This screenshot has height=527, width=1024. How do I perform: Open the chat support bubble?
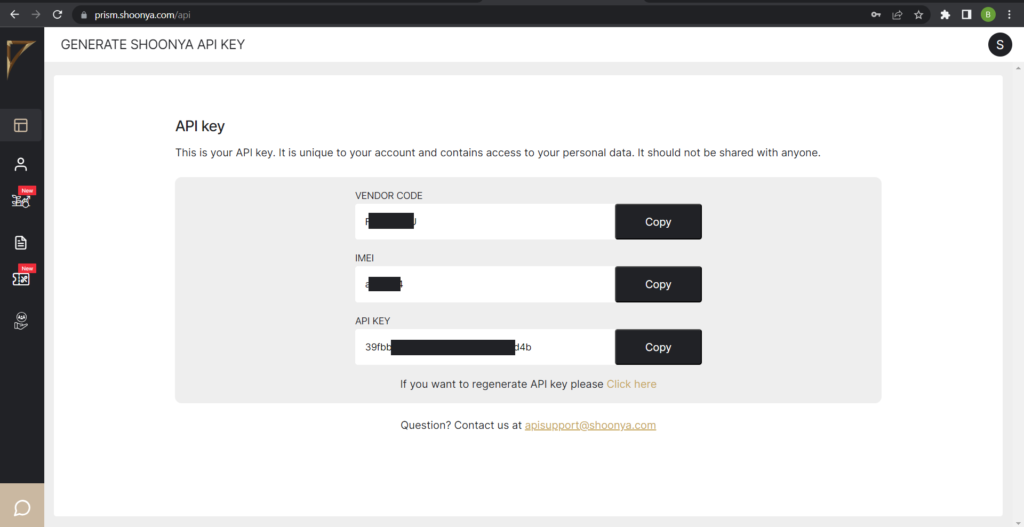pyautogui.click(x=22, y=507)
